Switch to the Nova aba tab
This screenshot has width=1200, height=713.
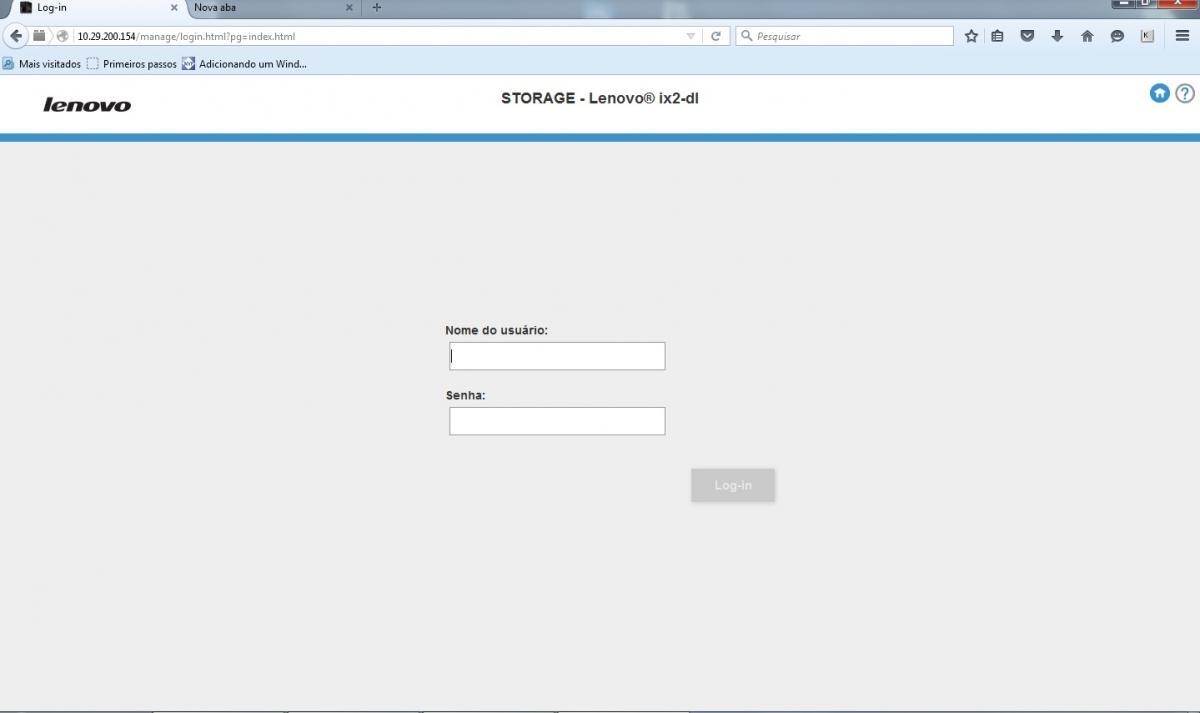pos(270,7)
